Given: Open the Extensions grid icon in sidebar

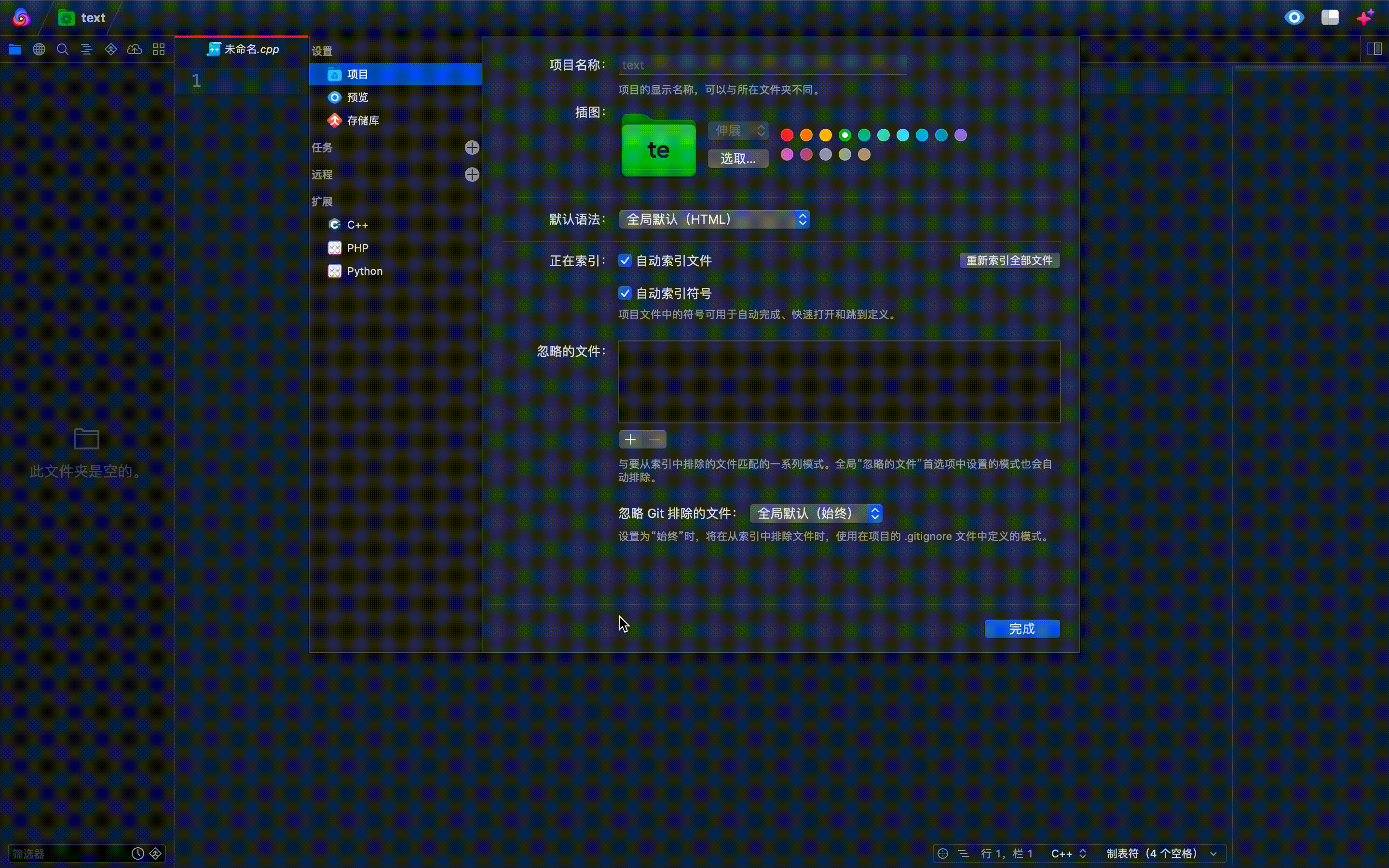Looking at the screenshot, I should click(x=158, y=49).
